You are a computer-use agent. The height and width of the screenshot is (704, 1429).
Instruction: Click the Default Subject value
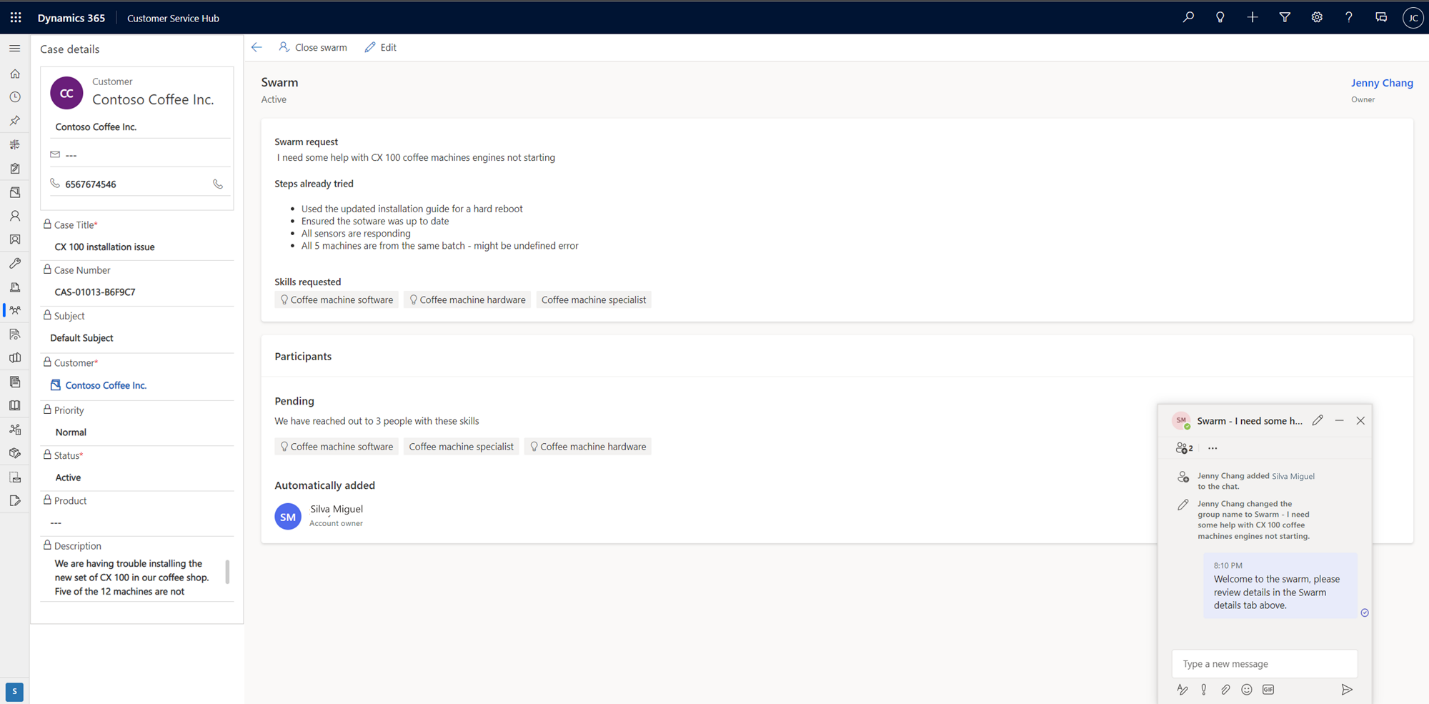pyautogui.click(x=82, y=338)
